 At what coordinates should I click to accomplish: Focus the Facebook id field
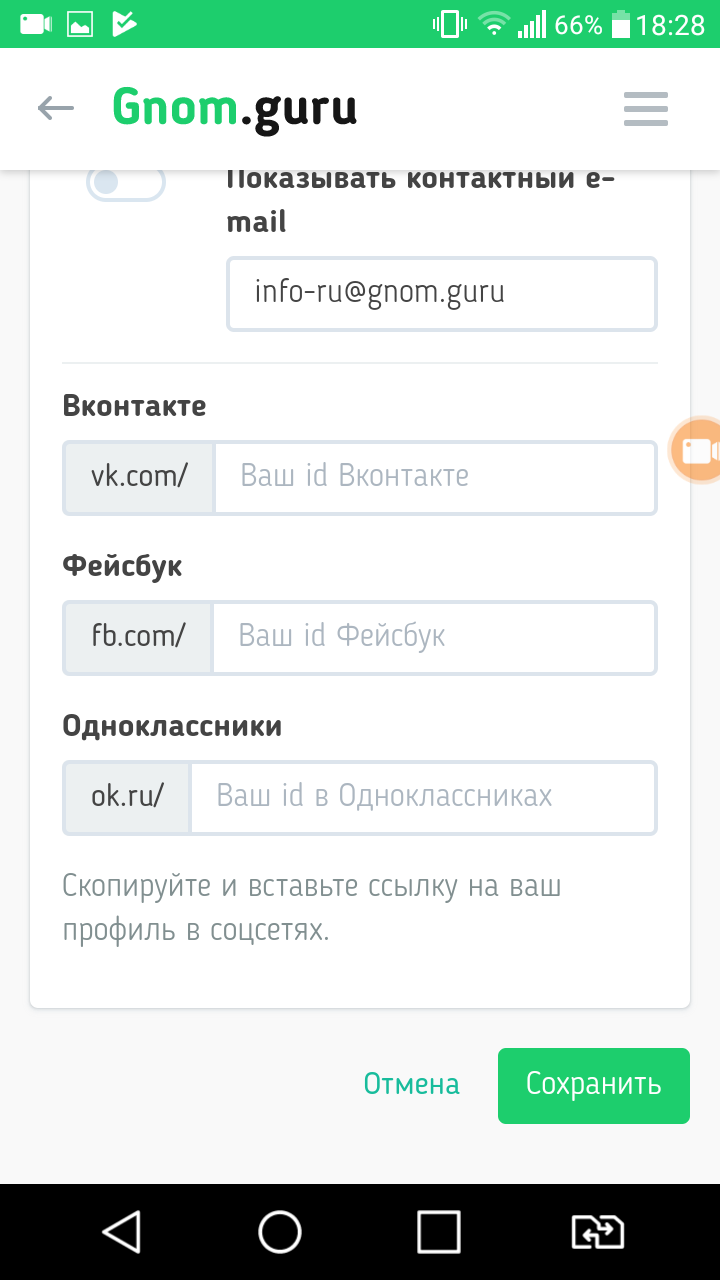tap(433, 636)
